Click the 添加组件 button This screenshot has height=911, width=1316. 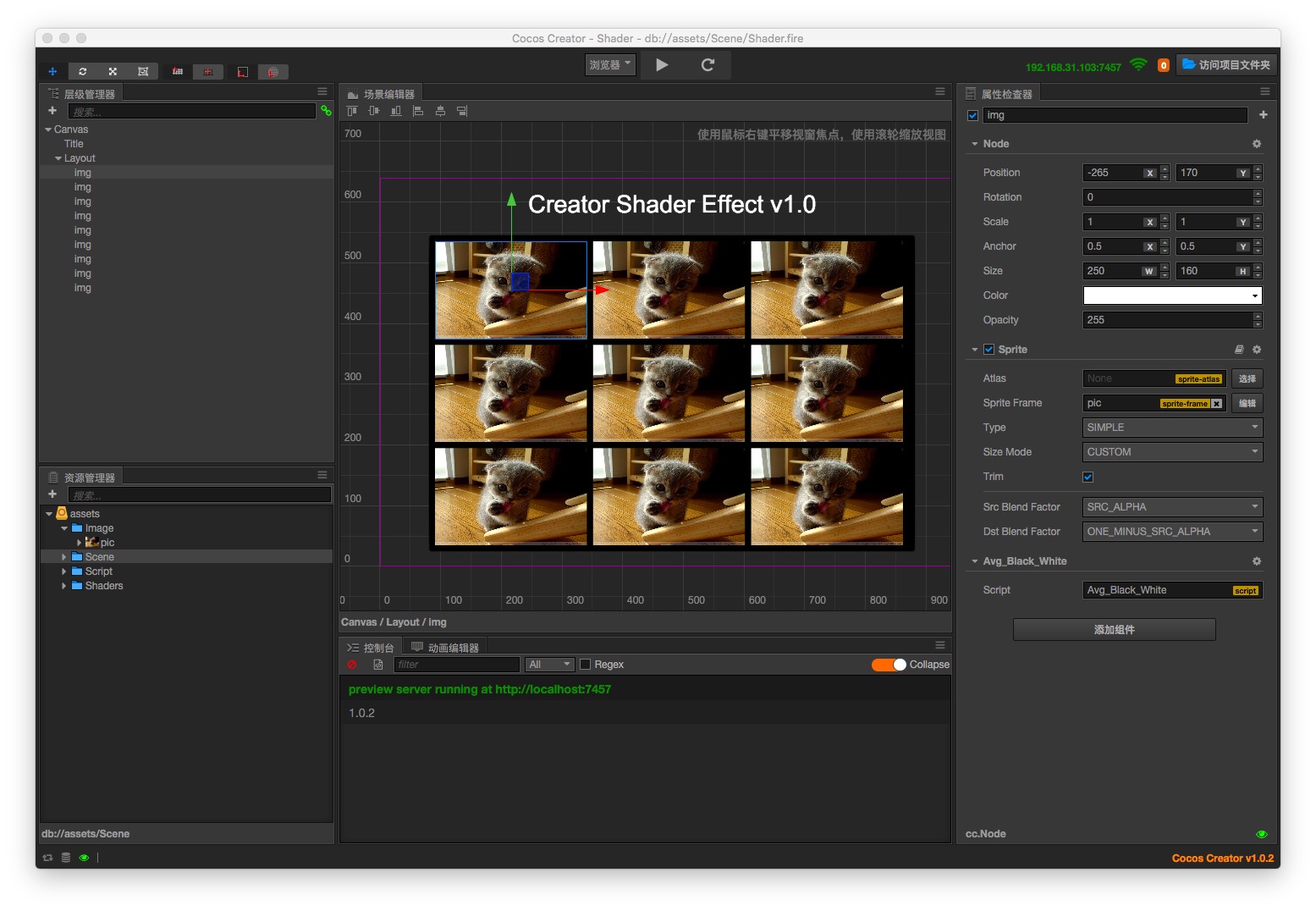click(1115, 629)
